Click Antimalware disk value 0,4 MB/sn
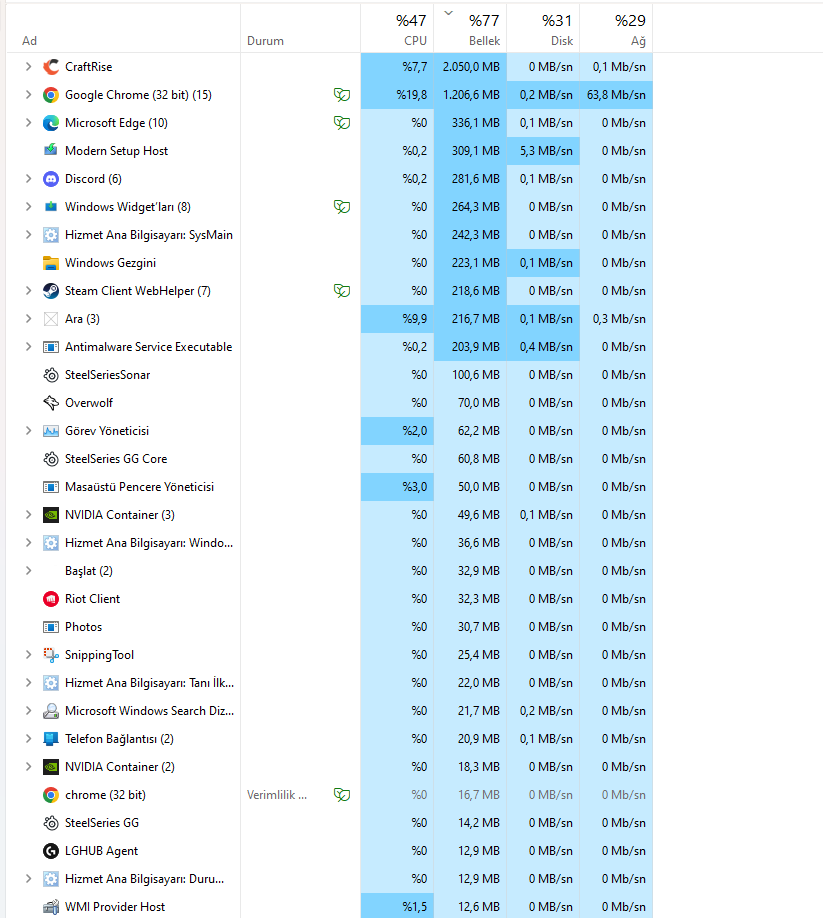Image resolution: width=823 pixels, height=918 pixels. (546, 347)
